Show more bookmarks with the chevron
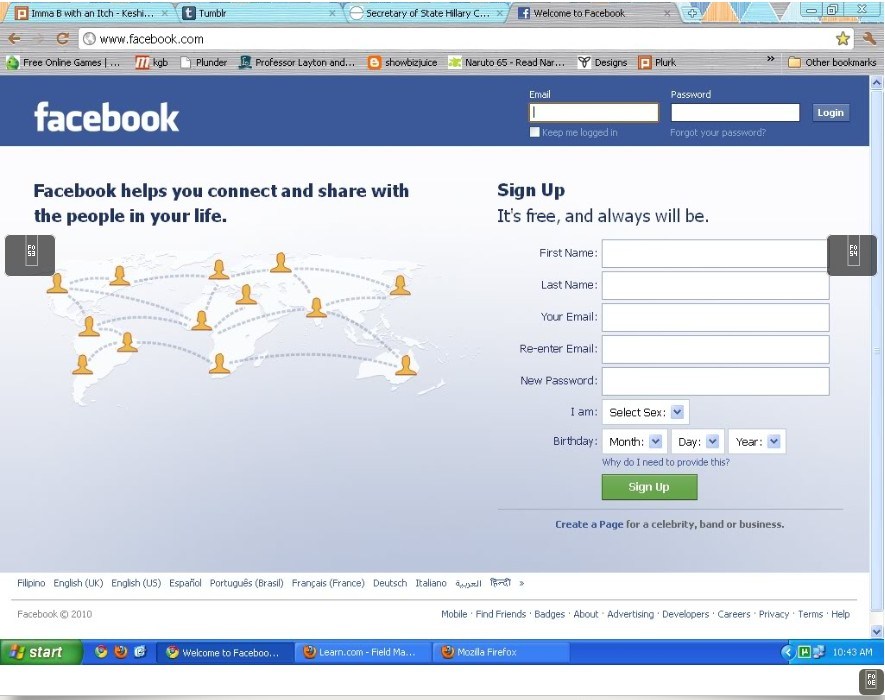The image size is (885, 700). pyautogui.click(x=770, y=59)
